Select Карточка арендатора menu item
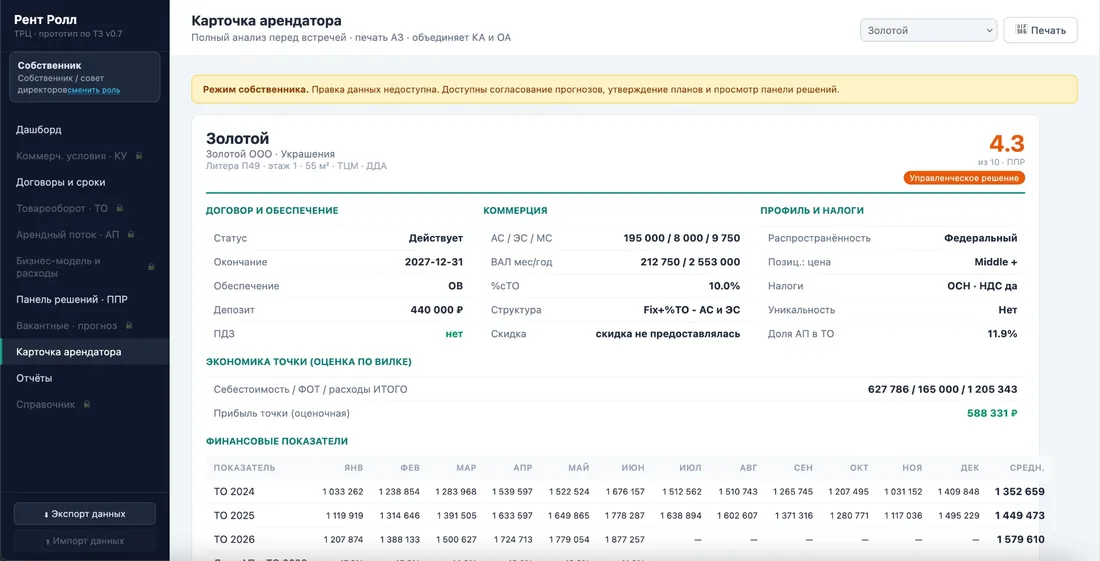The image size is (1100, 561). point(85,352)
